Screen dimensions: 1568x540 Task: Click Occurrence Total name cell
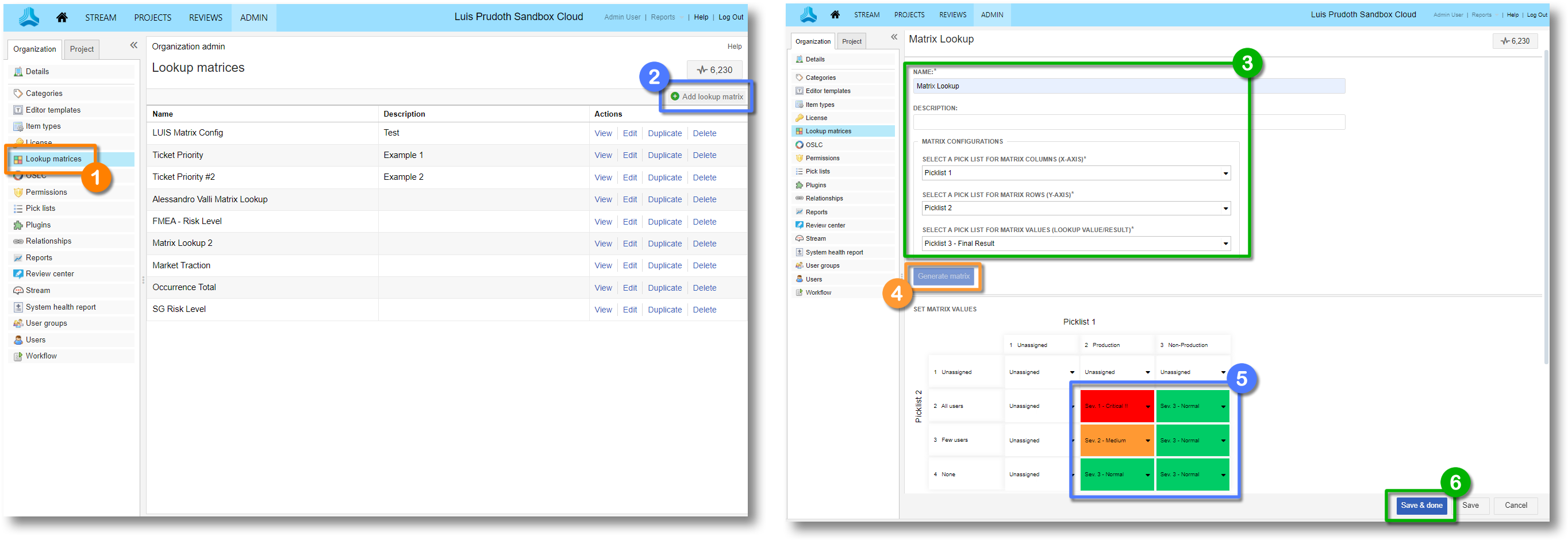tap(262, 288)
